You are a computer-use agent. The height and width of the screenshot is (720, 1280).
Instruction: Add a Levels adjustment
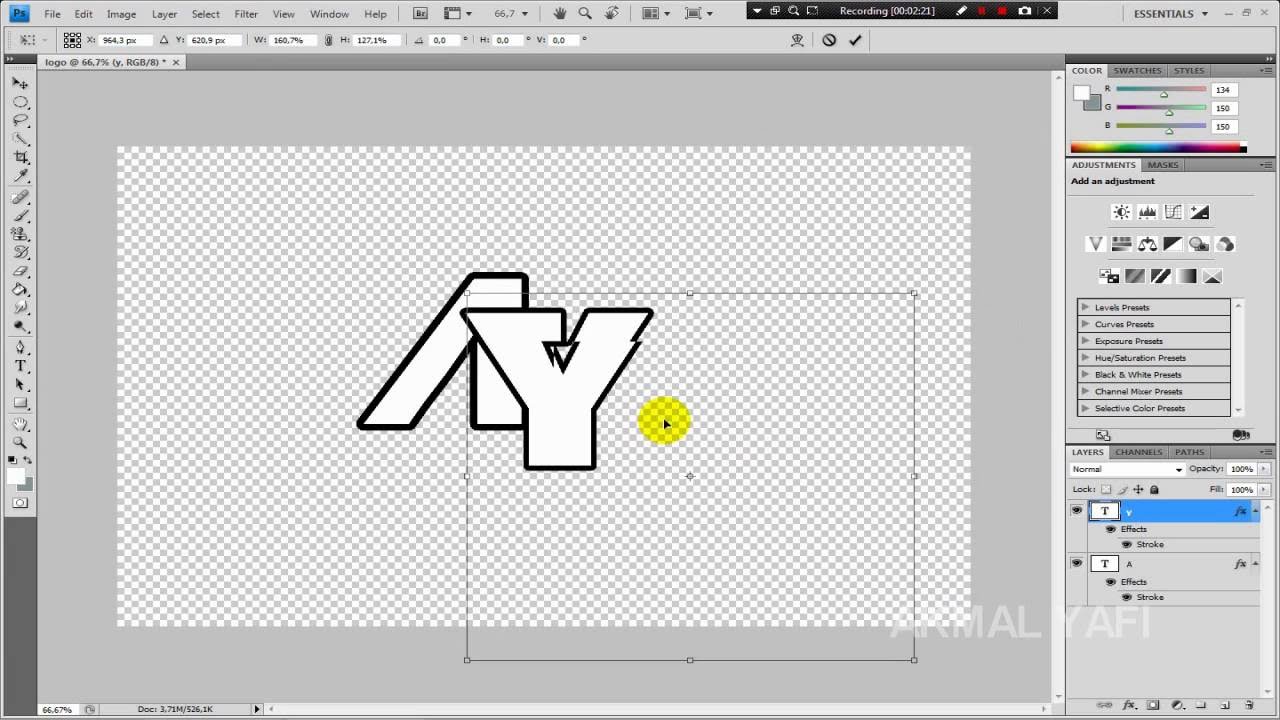(1148, 212)
